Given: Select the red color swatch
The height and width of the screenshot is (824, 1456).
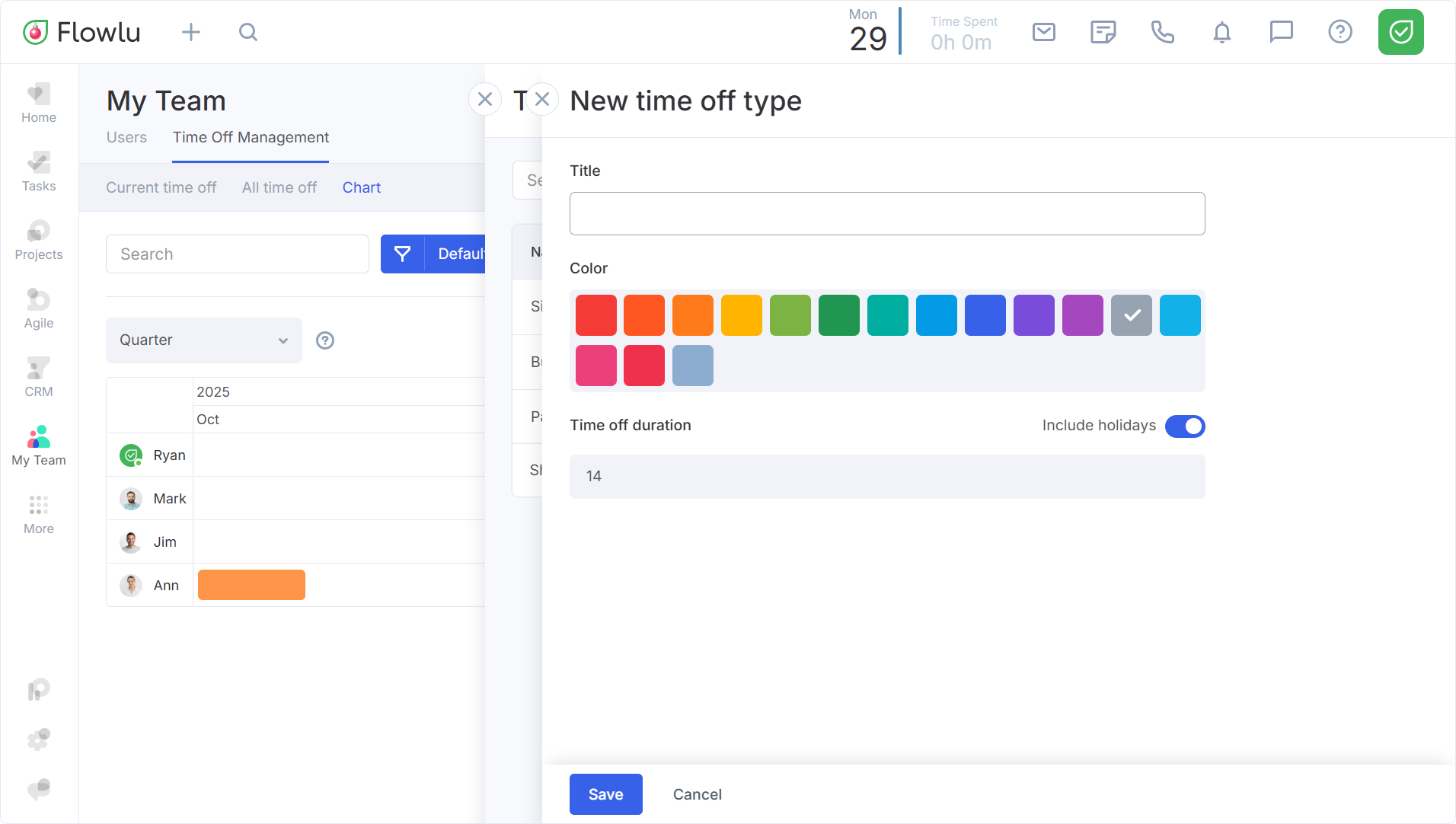Looking at the screenshot, I should 595,315.
